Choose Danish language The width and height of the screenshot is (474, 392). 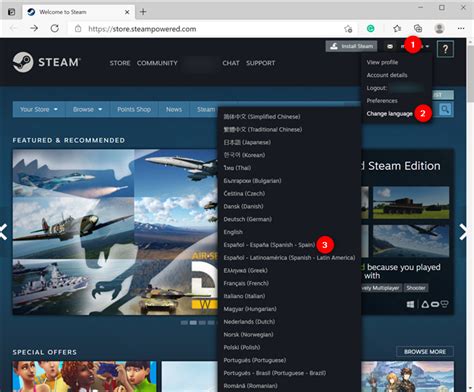coord(243,206)
